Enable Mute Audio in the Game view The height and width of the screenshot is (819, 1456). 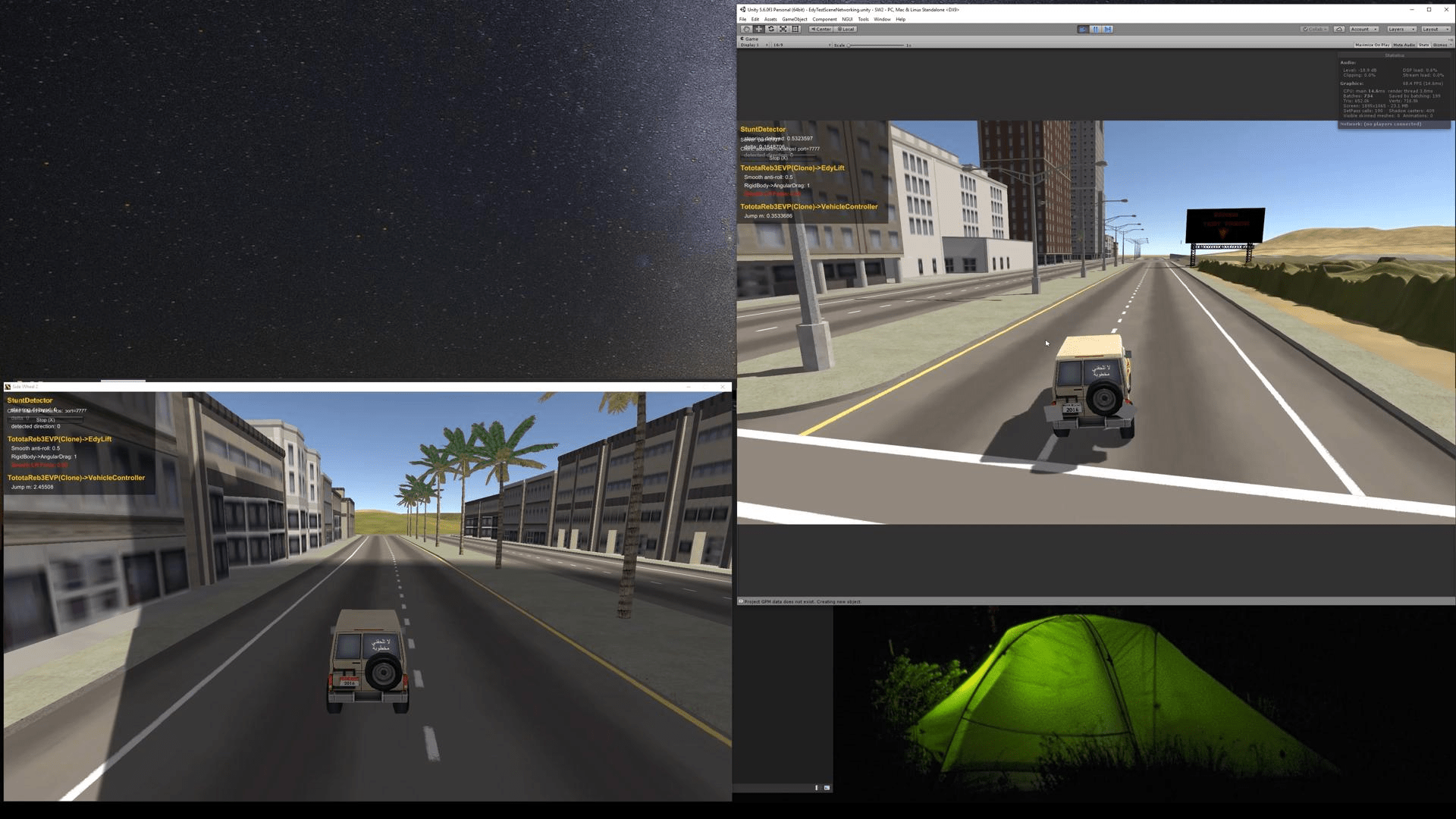pos(1404,45)
